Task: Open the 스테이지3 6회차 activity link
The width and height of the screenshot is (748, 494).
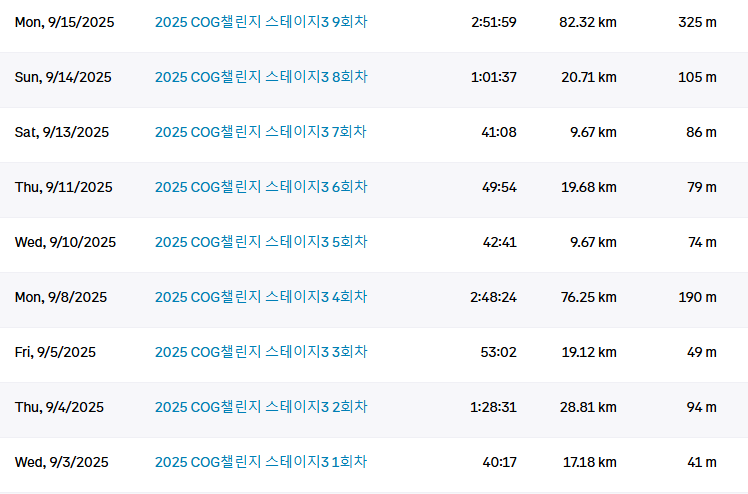Action: coord(261,187)
